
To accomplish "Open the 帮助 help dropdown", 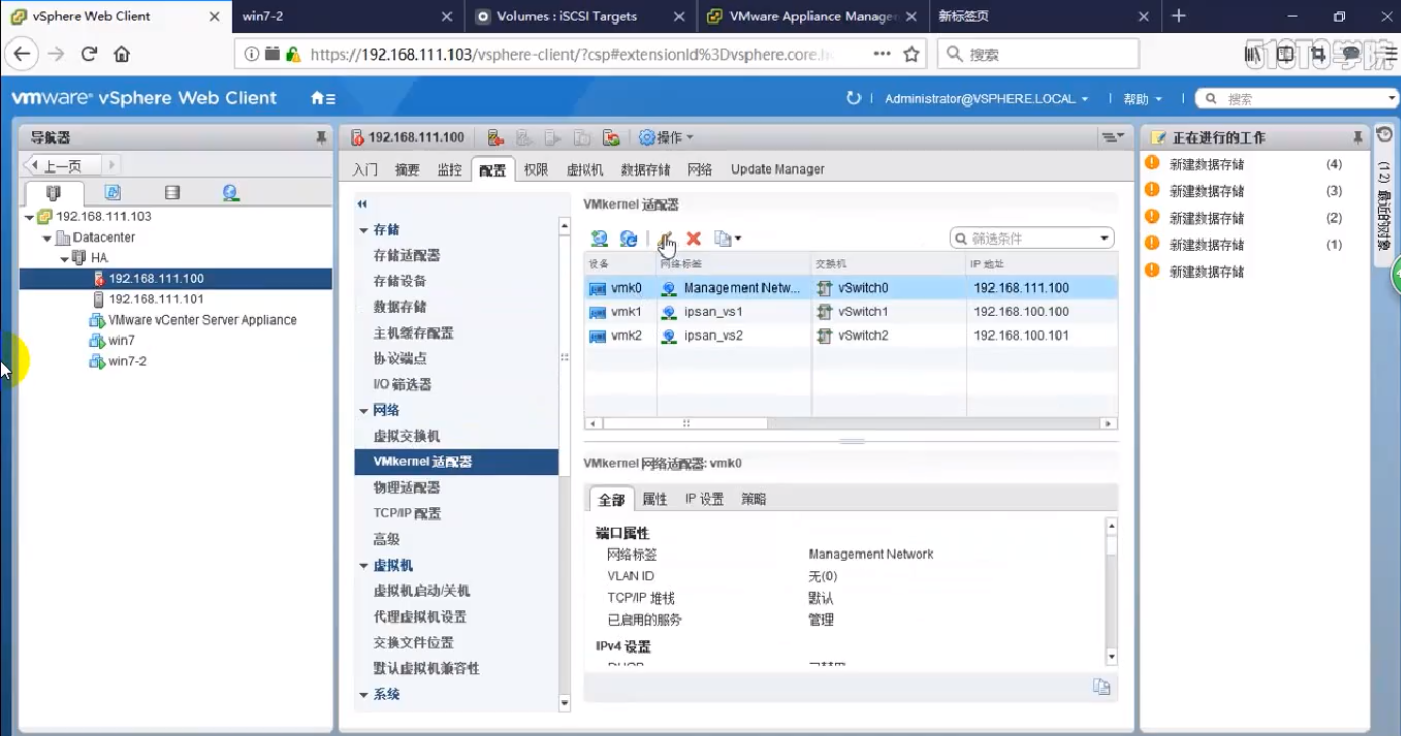I will pos(1143,99).
